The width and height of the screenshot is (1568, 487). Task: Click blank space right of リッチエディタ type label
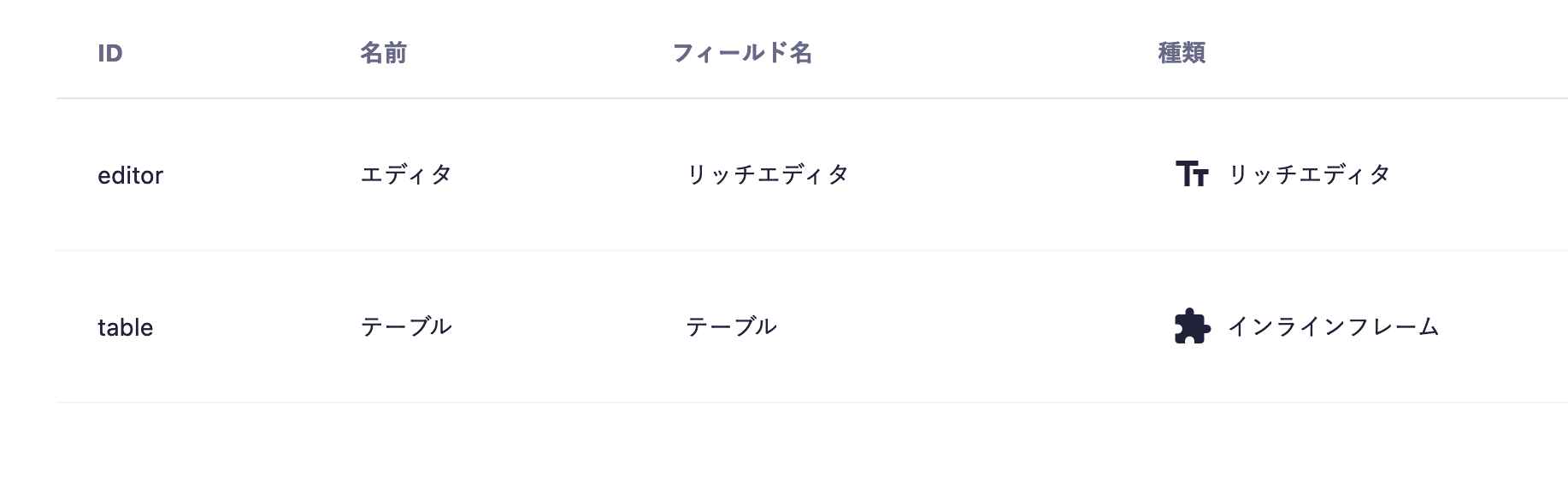pyautogui.click(x=1479, y=174)
